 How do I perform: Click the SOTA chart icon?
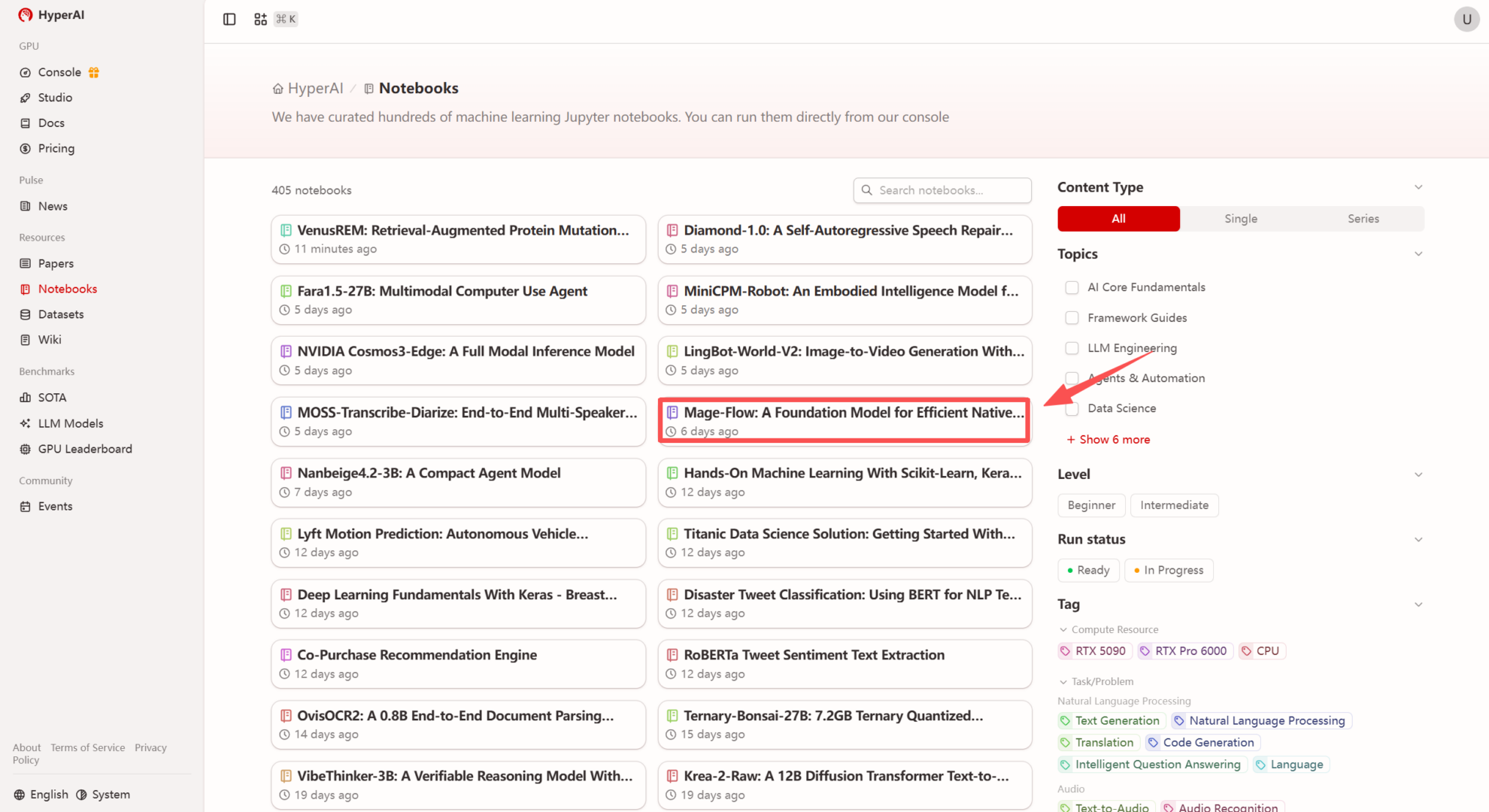(25, 398)
